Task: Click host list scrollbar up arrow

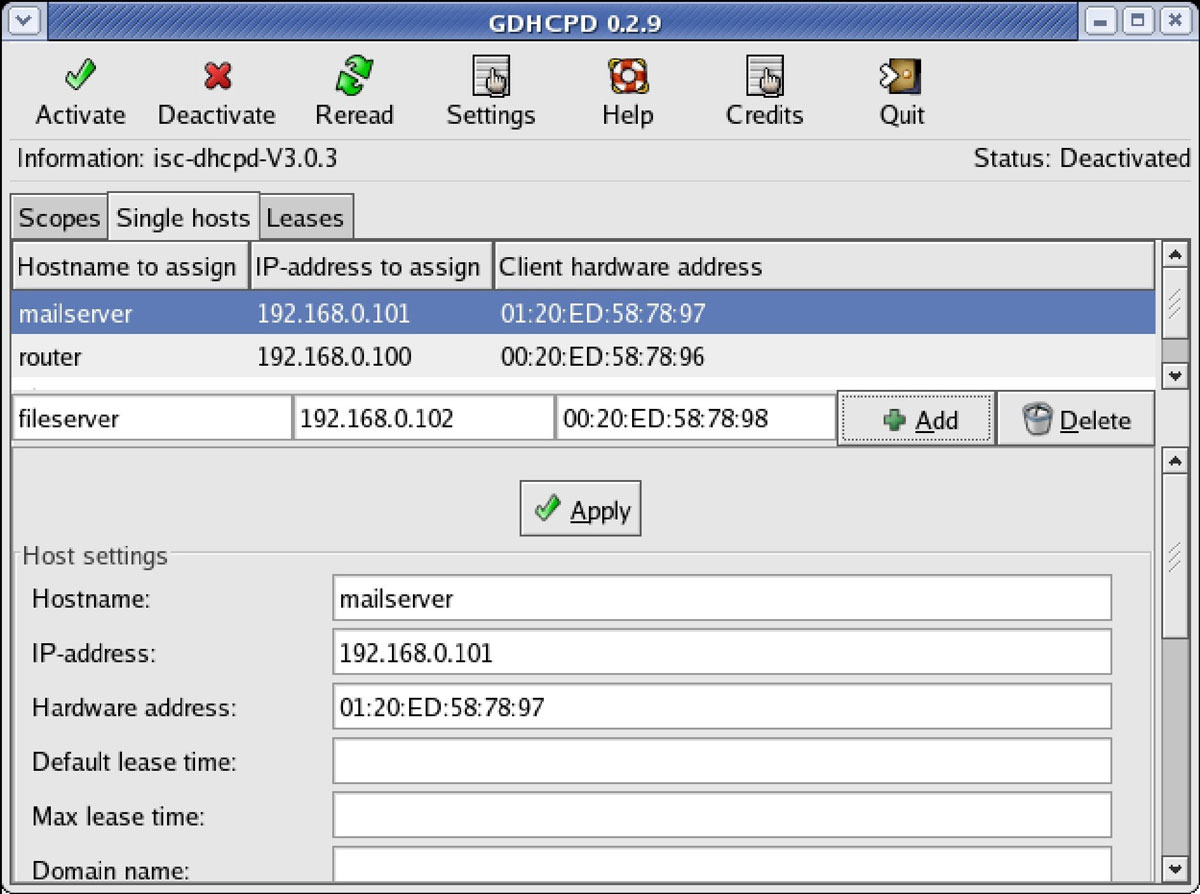Action: 1175,254
